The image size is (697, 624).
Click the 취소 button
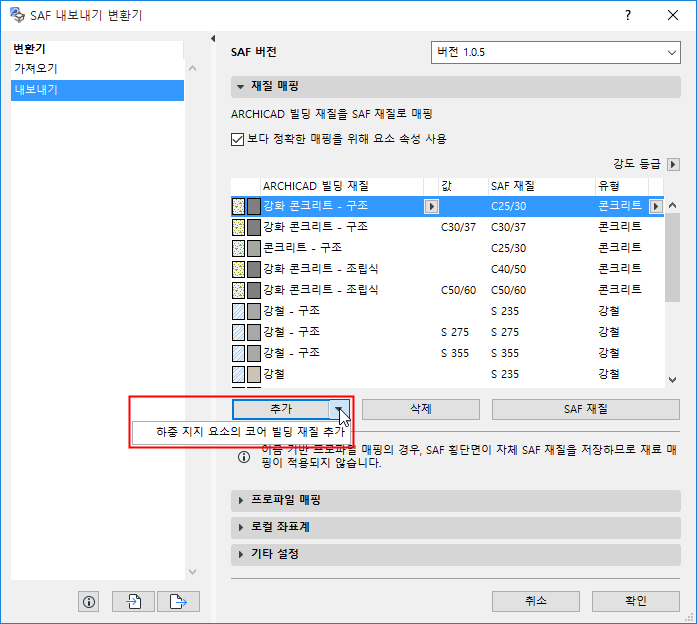[x=536, y=601]
